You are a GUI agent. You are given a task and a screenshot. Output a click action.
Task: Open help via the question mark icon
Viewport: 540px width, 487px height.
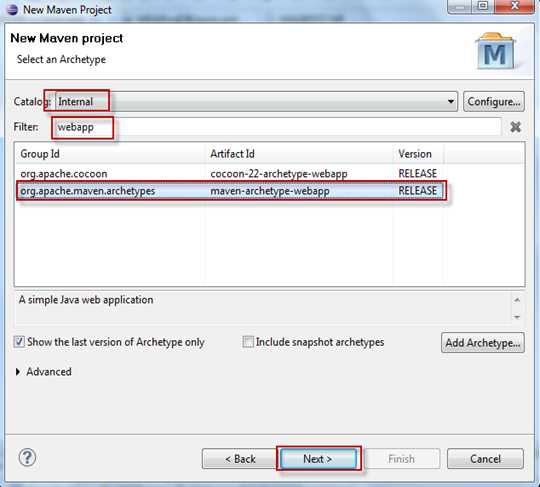[27, 457]
